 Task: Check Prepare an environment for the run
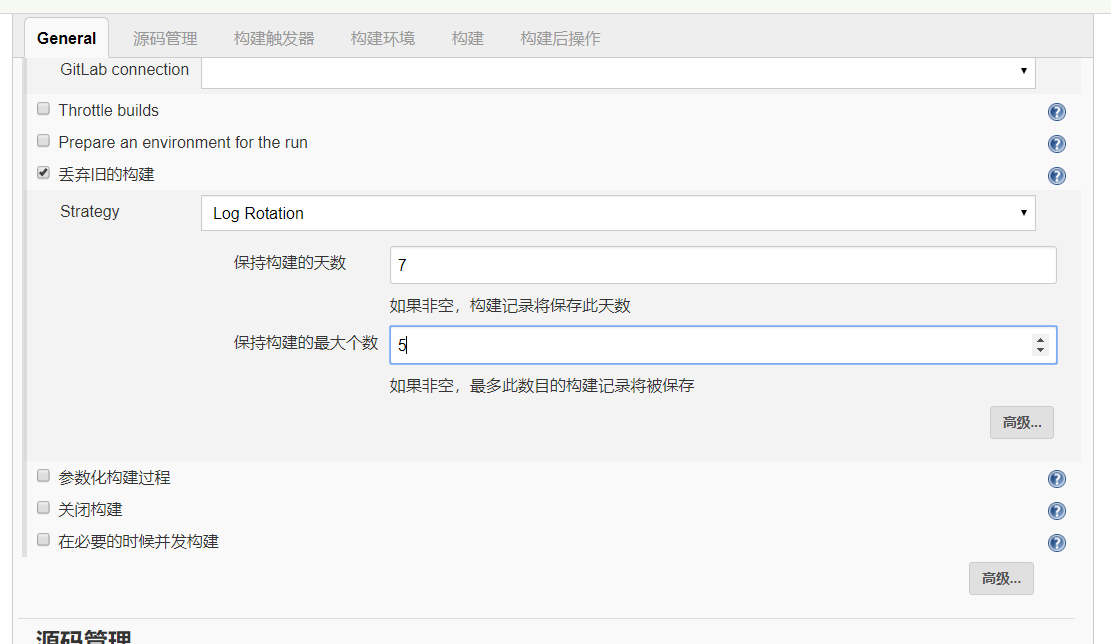tap(43, 140)
